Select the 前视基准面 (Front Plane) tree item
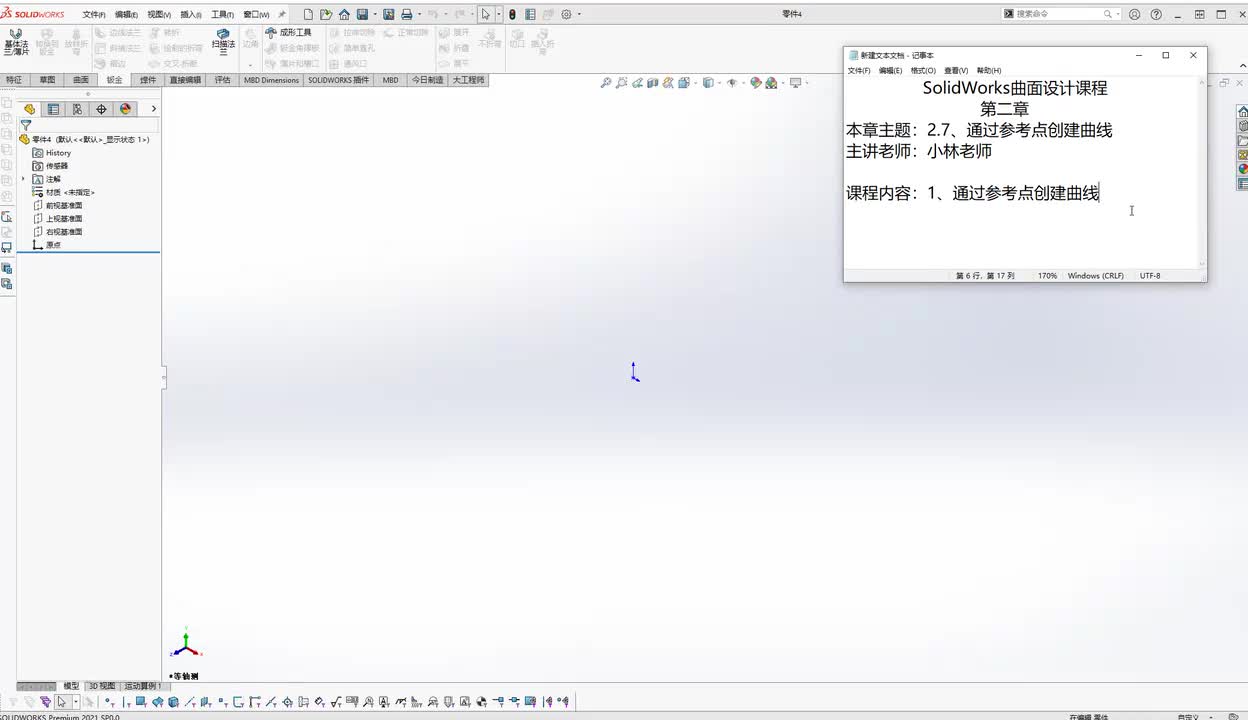 (57, 205)
